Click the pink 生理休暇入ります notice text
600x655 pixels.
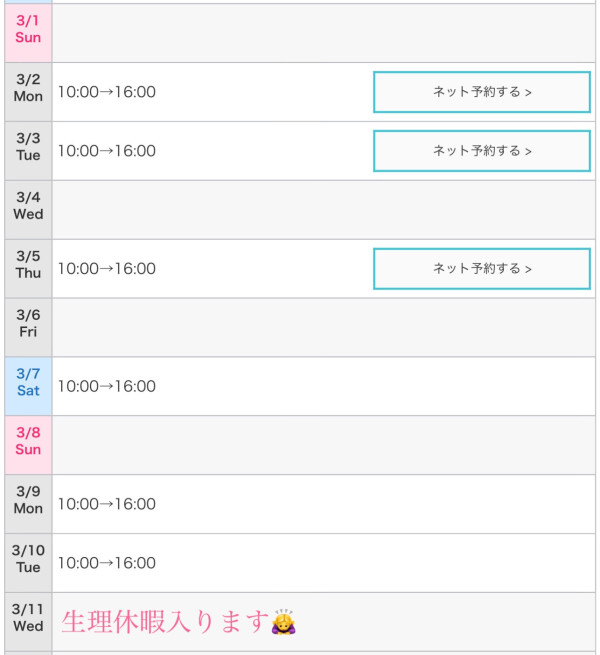(165, 622)
